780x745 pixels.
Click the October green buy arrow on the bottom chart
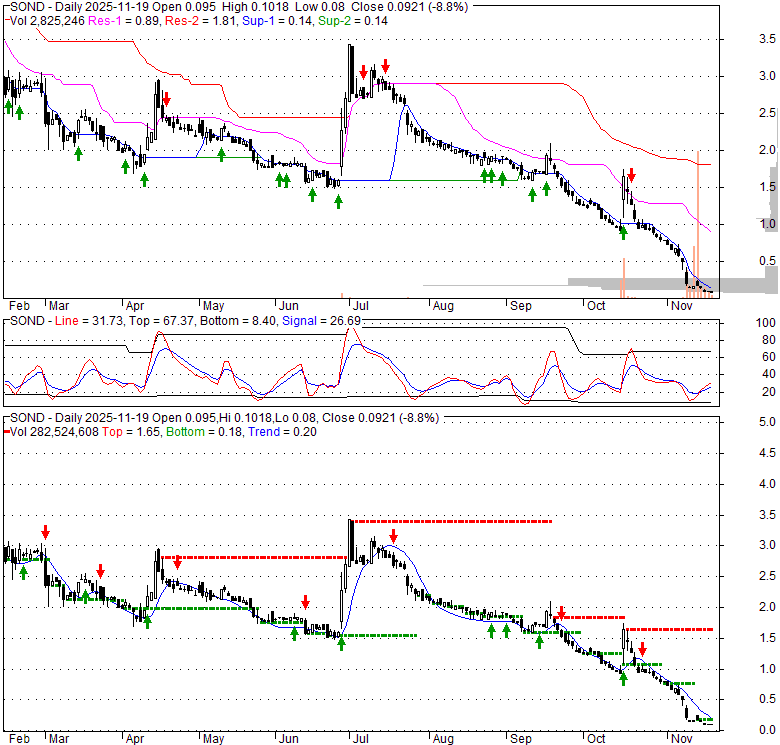click(623, 678)
